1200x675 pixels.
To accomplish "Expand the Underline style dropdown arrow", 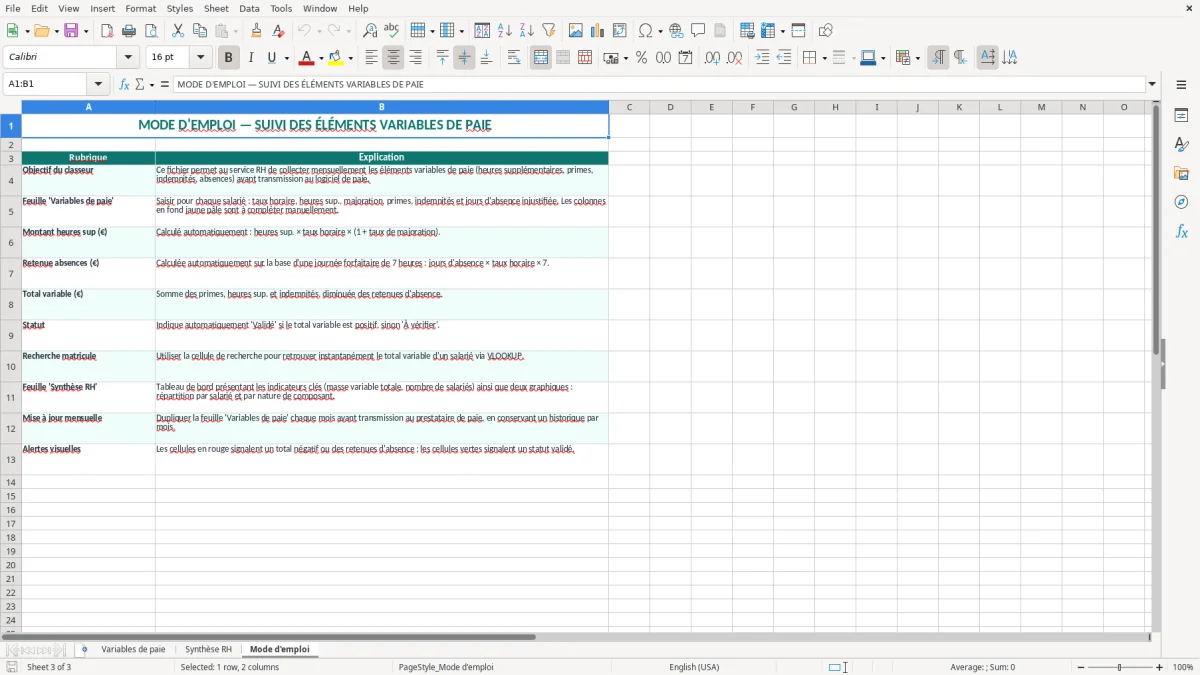I will [286, 58].
